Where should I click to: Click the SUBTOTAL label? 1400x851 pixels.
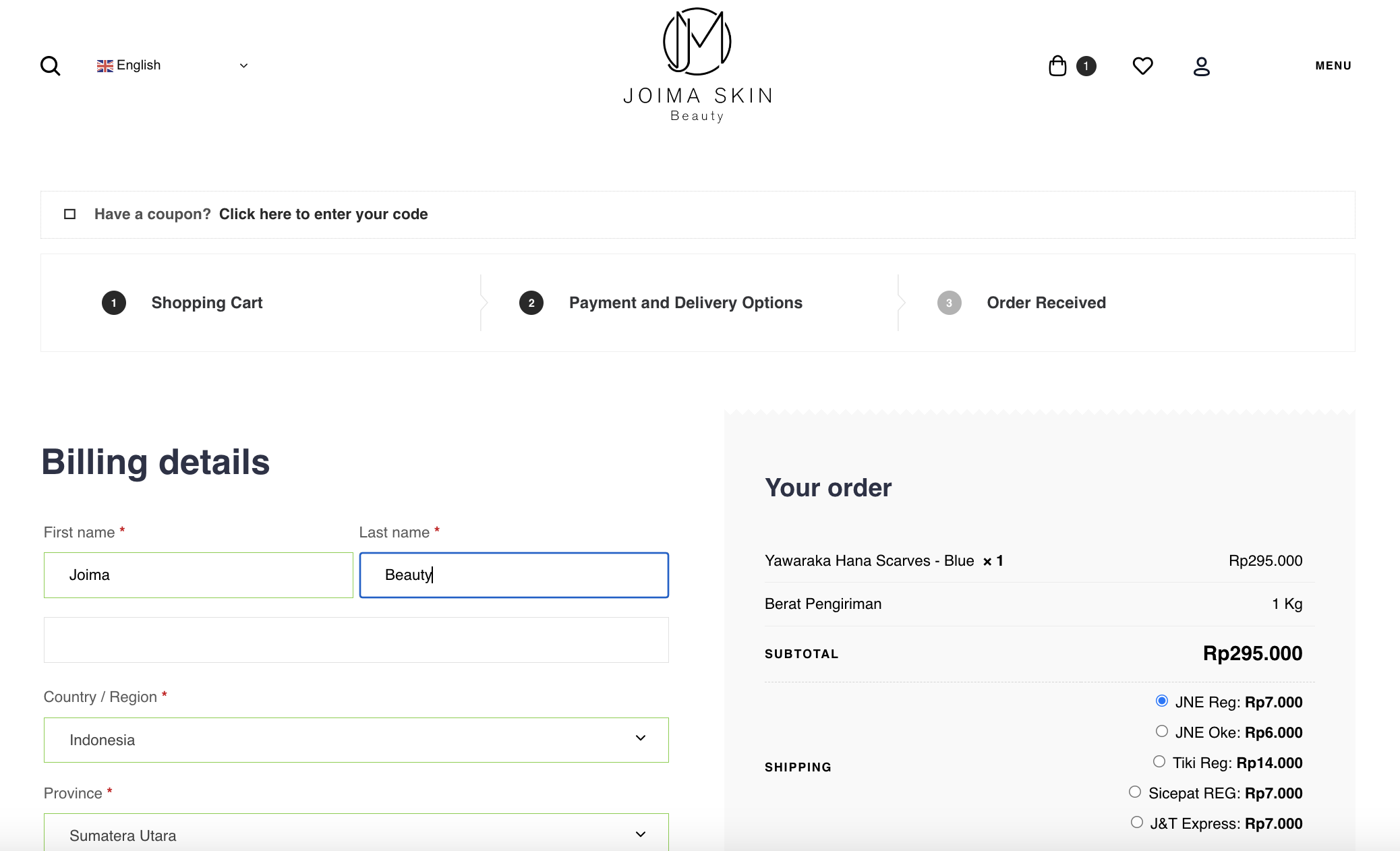801,654
